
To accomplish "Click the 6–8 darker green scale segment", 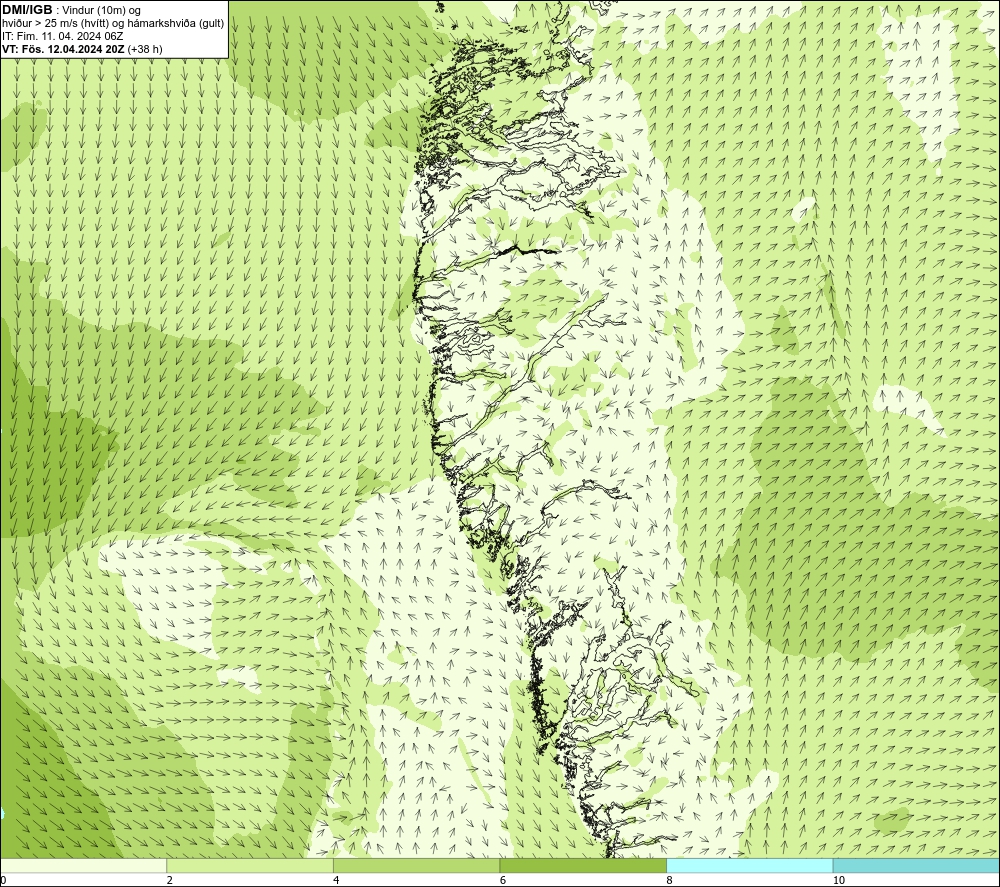I will pyautogui.click(x=583, y=866).
